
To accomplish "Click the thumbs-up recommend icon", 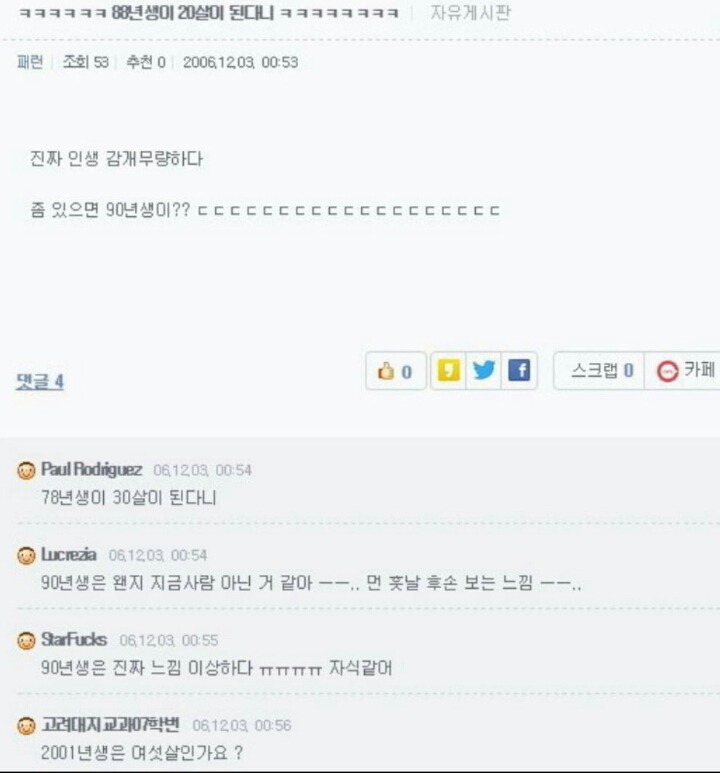I will (x=386, y=371).
